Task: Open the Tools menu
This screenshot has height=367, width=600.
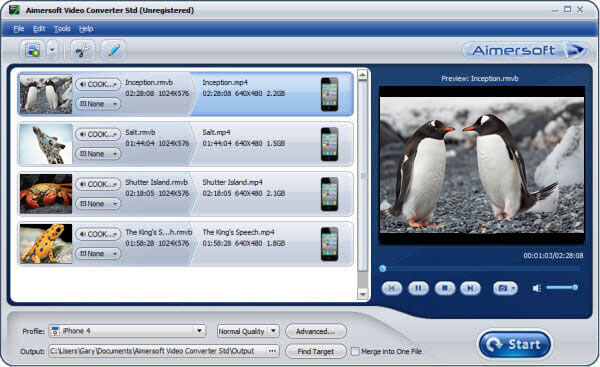Action: [x=62, y=29]
